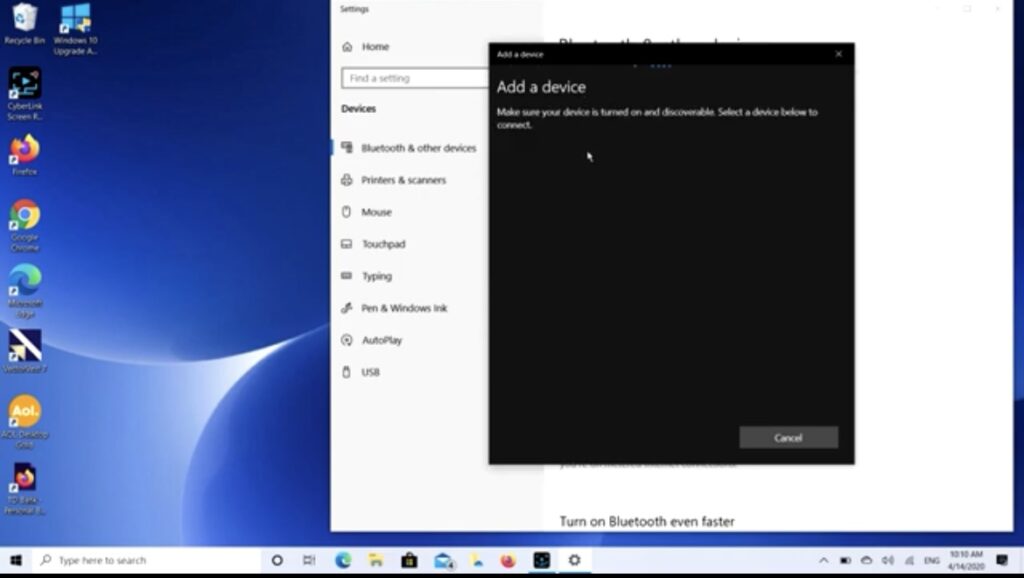This screenshot has width=1024, height=578.
Task: Open AutoPlay settings
Action: 381,340
